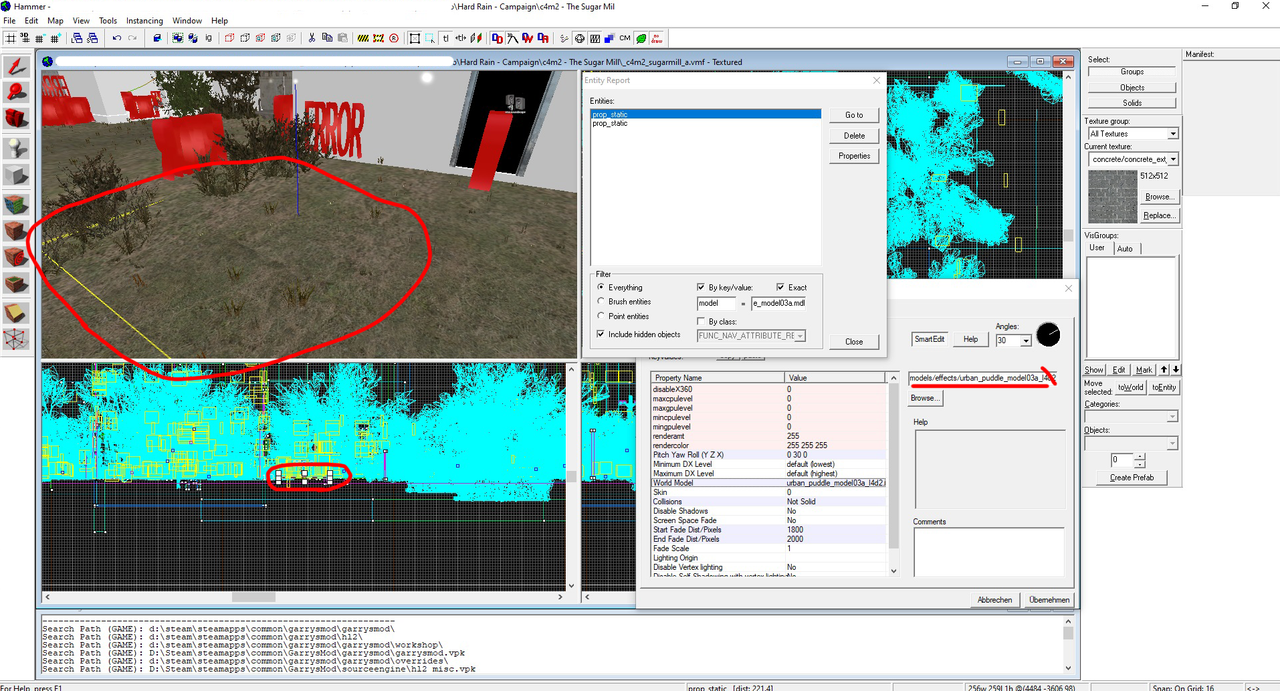The height and width of the screenshot is (691, 1280).
Task: Select the Toggle Texture Application tool
Action: coord(17,204)
